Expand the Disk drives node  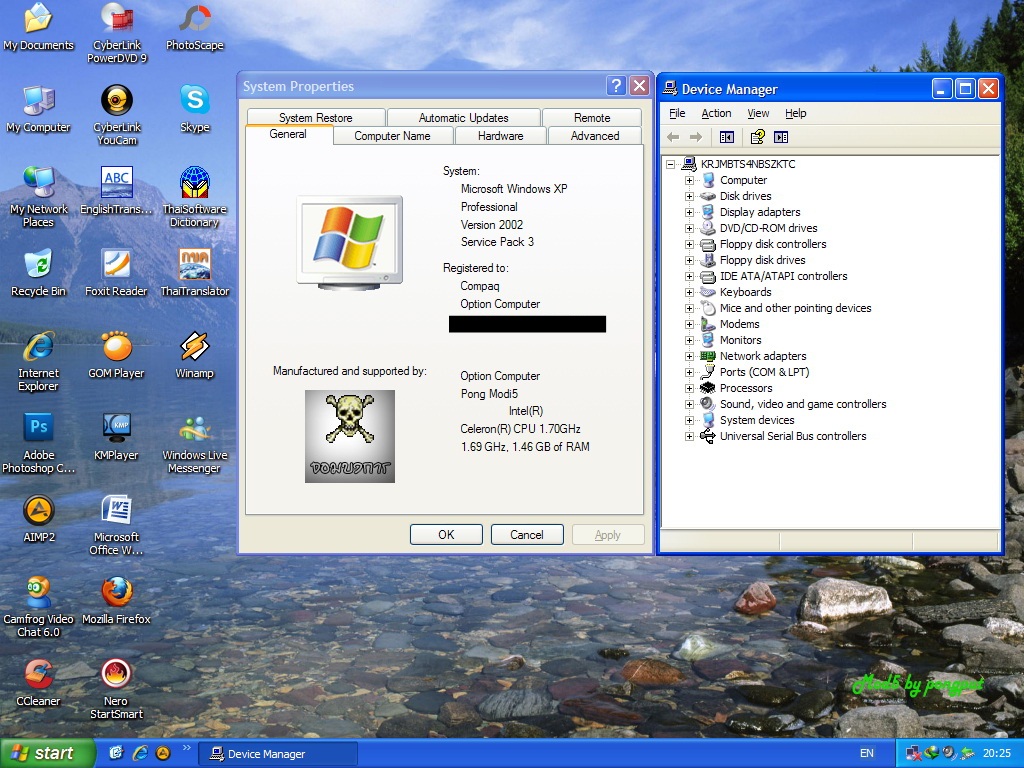pyautogui.click(x=689, y=196)
